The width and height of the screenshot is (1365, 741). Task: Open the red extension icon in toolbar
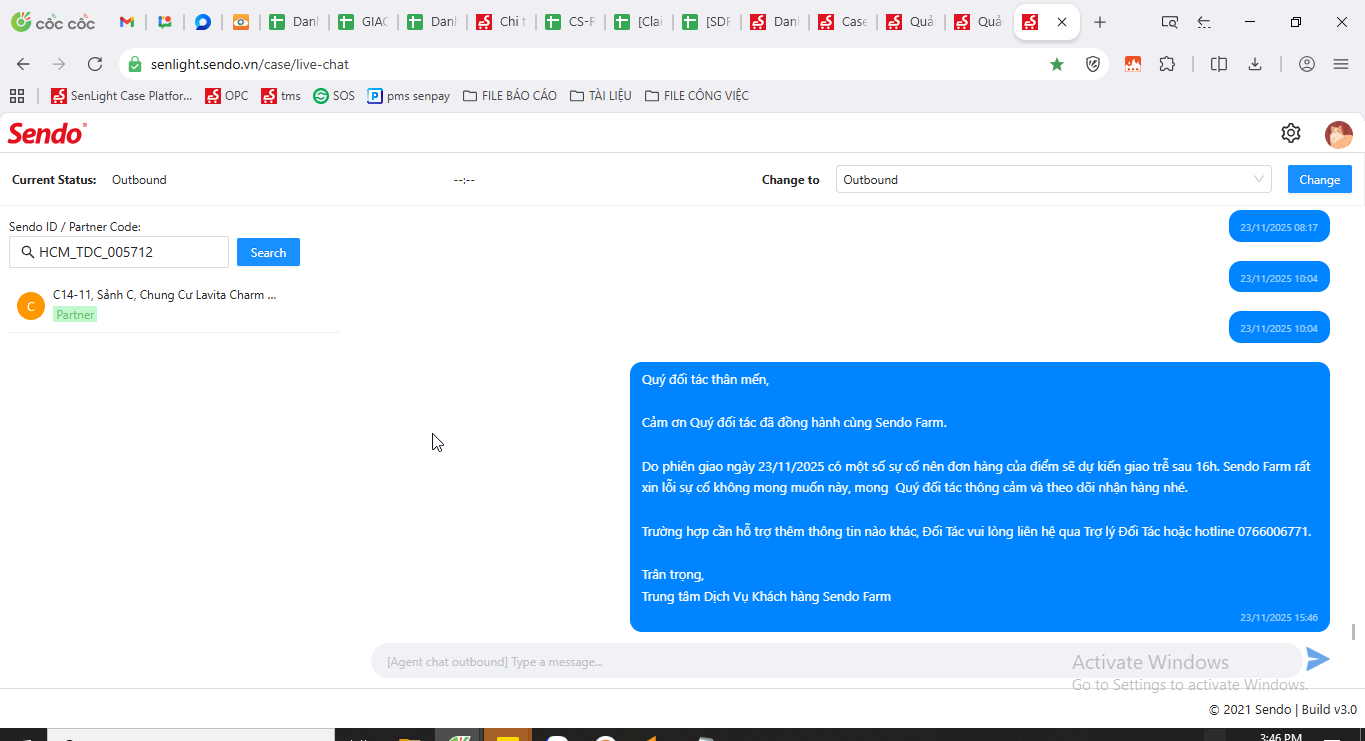point(1133,64)
